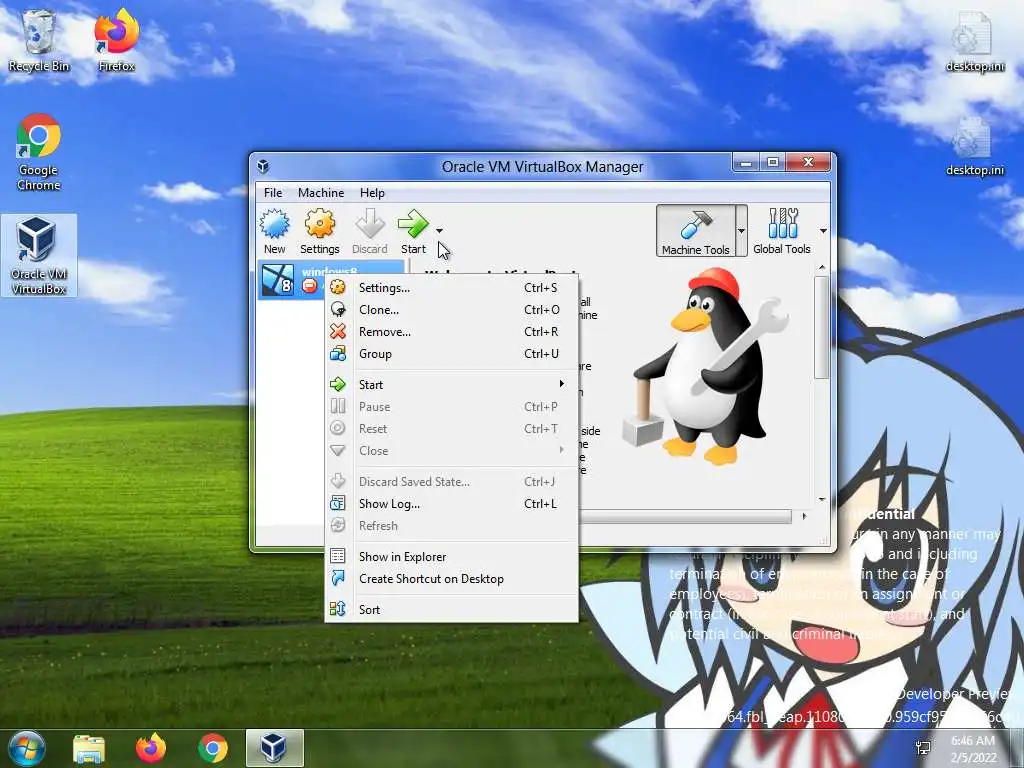This screenshot has height=768, width=1024.
Task: Select the Google Chrome desktop shortcut
Action: [39, 152]
